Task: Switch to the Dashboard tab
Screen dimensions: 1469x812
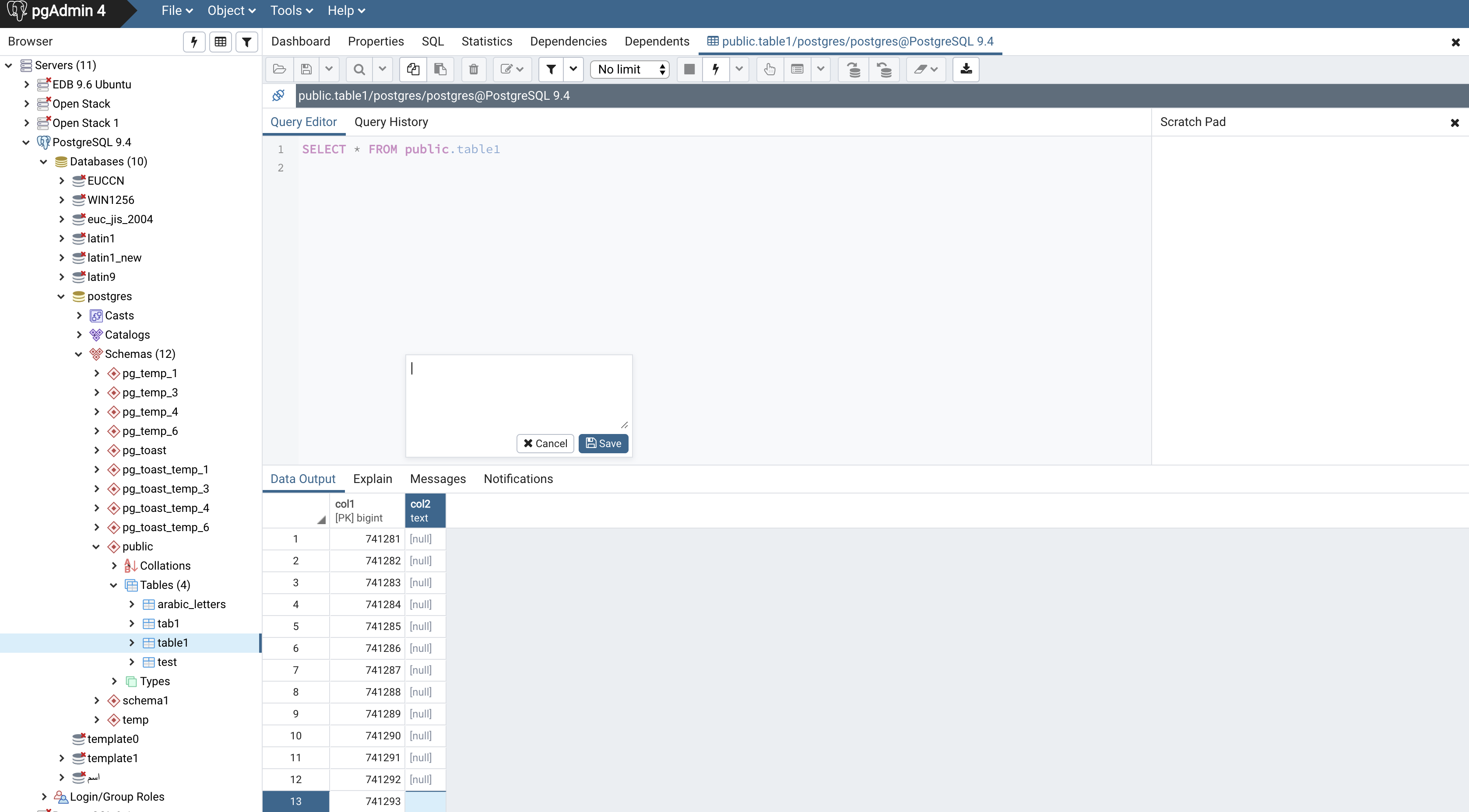Action: [x=301, y=42]
